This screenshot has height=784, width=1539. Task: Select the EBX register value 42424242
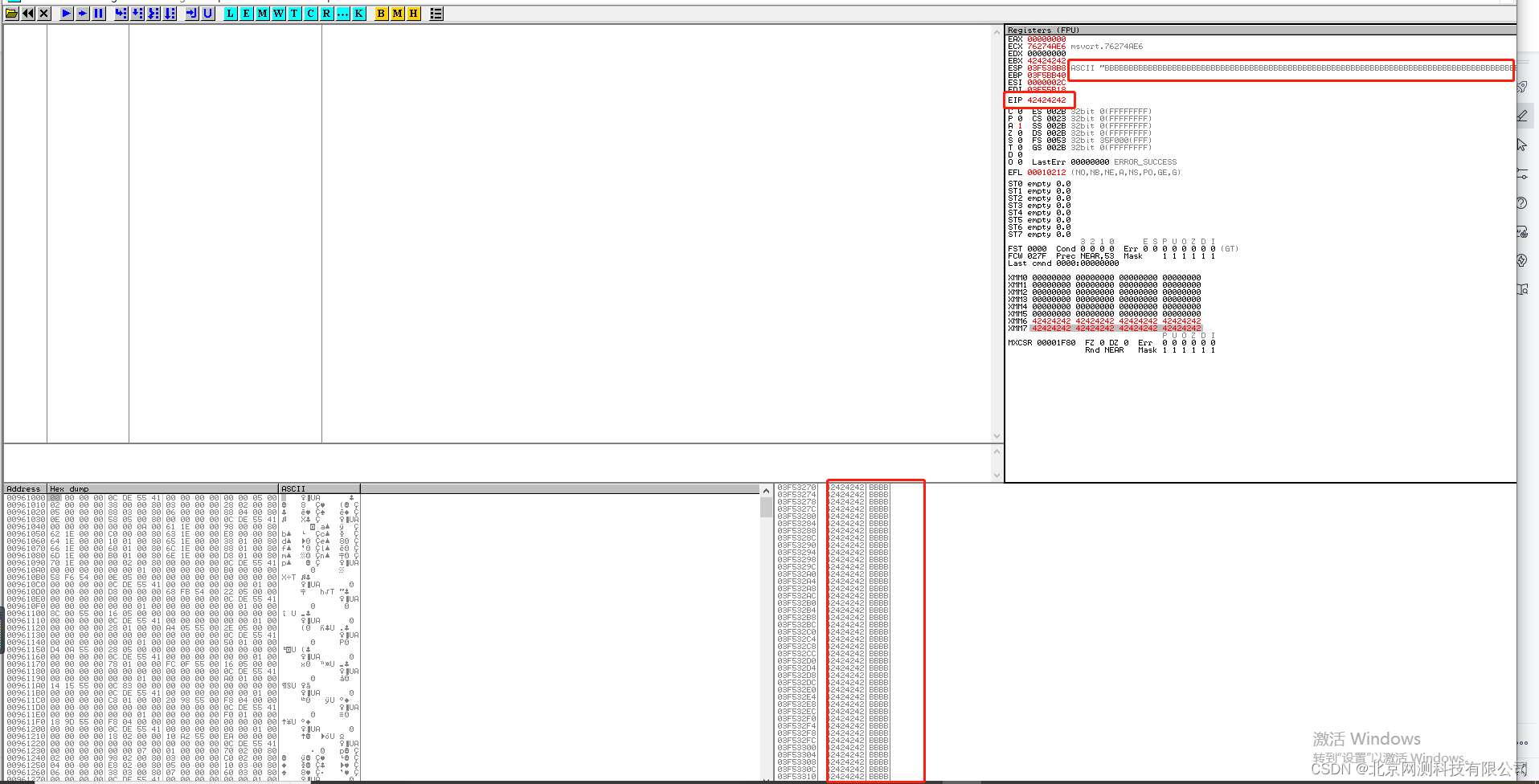coord(1046,61)
